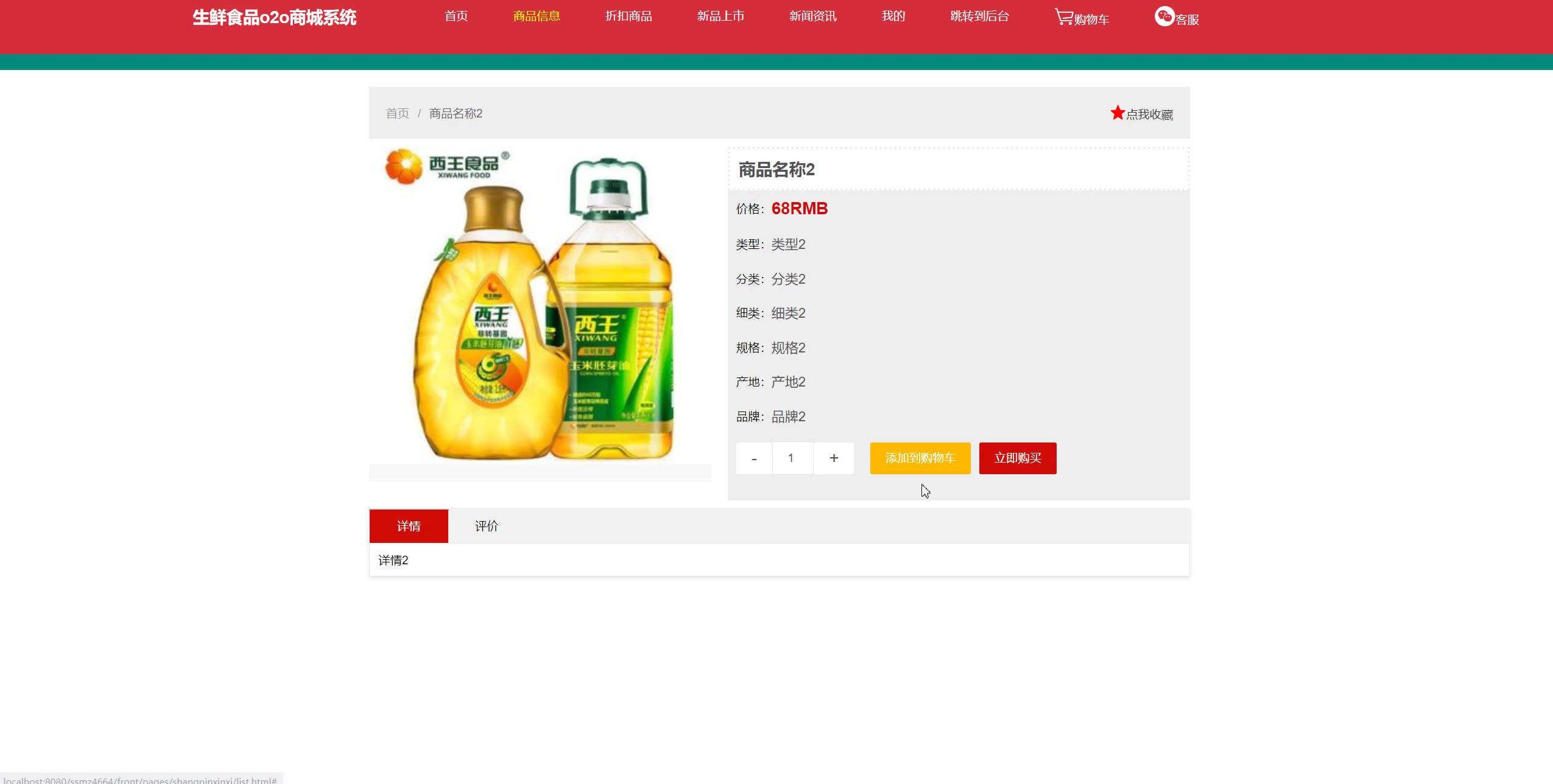Click the 类型2 value text
Viewport: 1553px width, 784px height.
[788, 244]
